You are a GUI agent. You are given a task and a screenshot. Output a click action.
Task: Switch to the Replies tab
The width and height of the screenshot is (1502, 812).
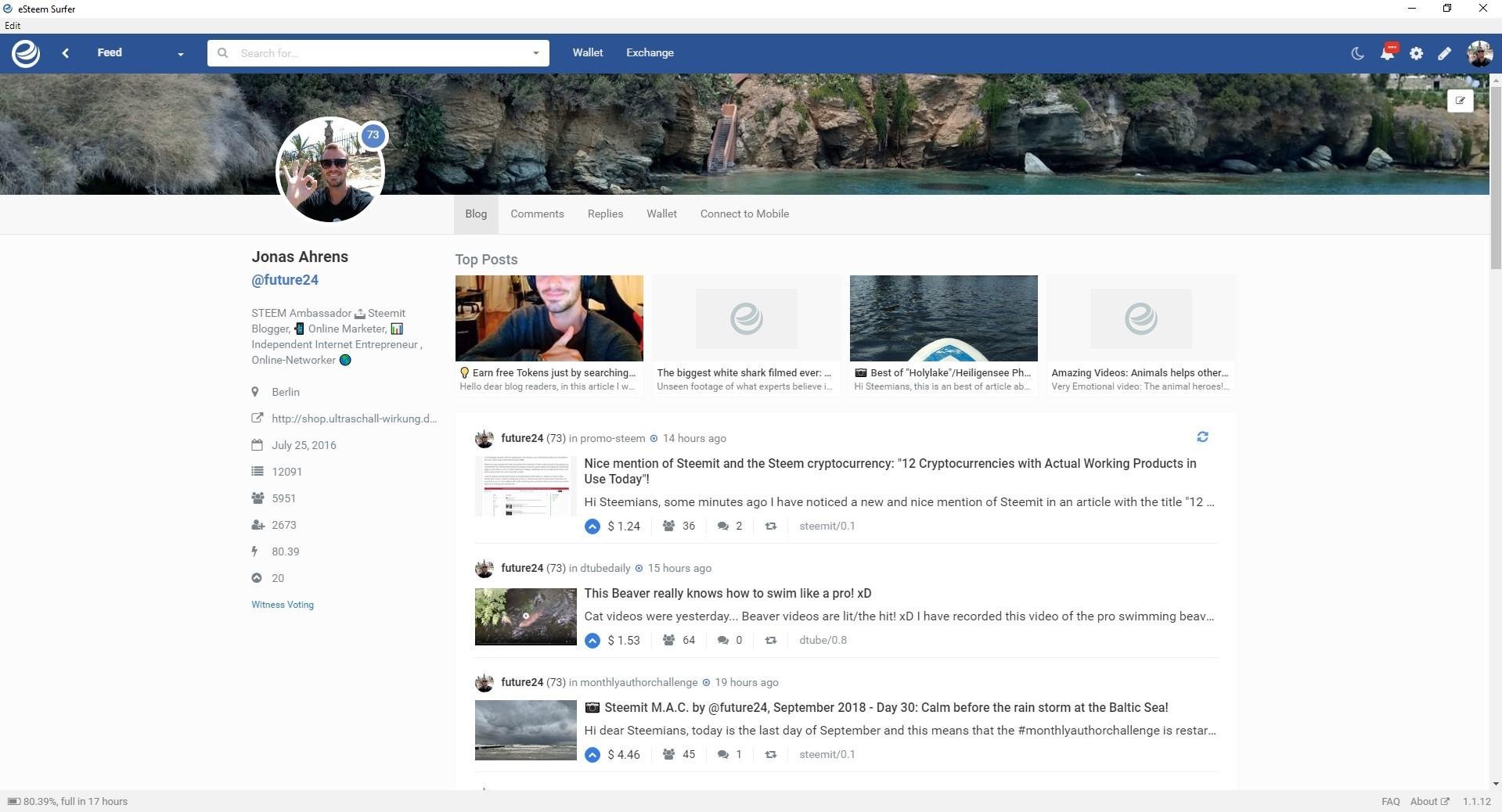point(605,214)
